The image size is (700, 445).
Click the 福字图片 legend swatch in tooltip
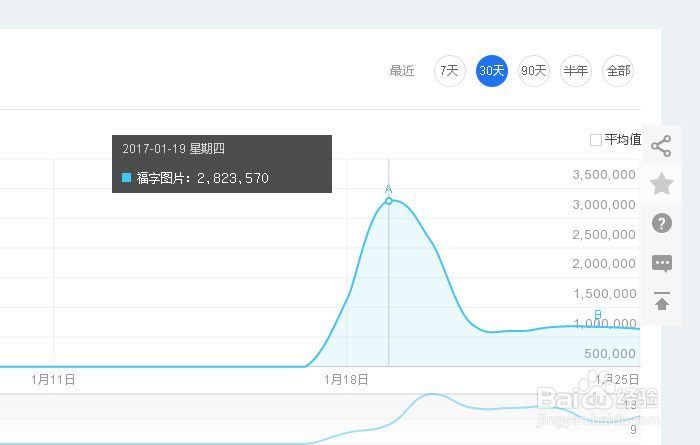126,178
